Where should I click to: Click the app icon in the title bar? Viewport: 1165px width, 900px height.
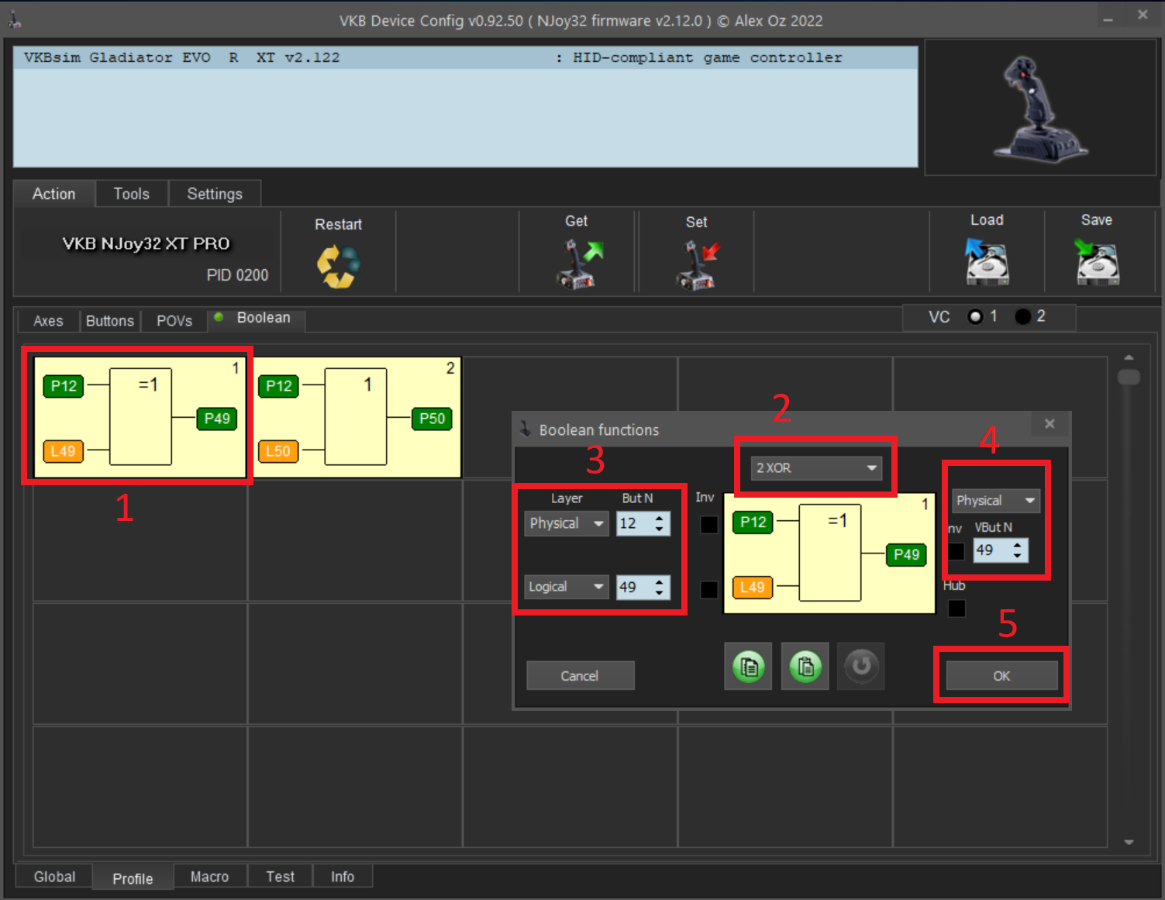point(14,19)
